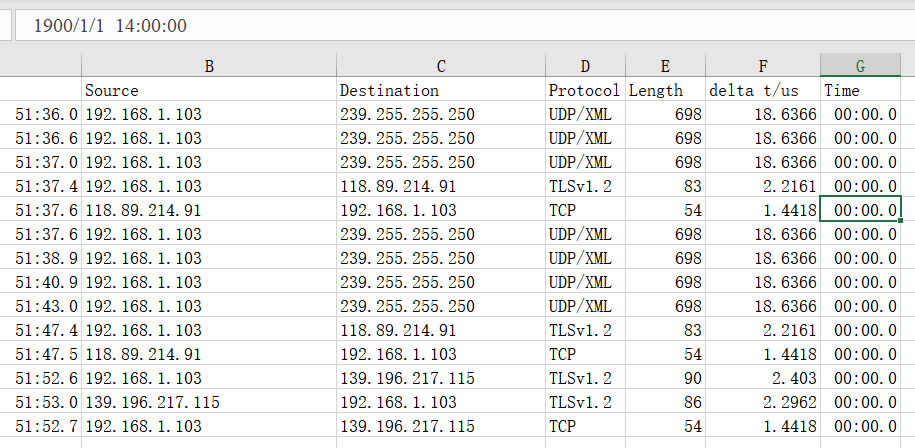Viewport: 915px width, 448px height.
Task: Click source 192.168.1.103 in the 51:36.0 row
Action: point(209,114)
